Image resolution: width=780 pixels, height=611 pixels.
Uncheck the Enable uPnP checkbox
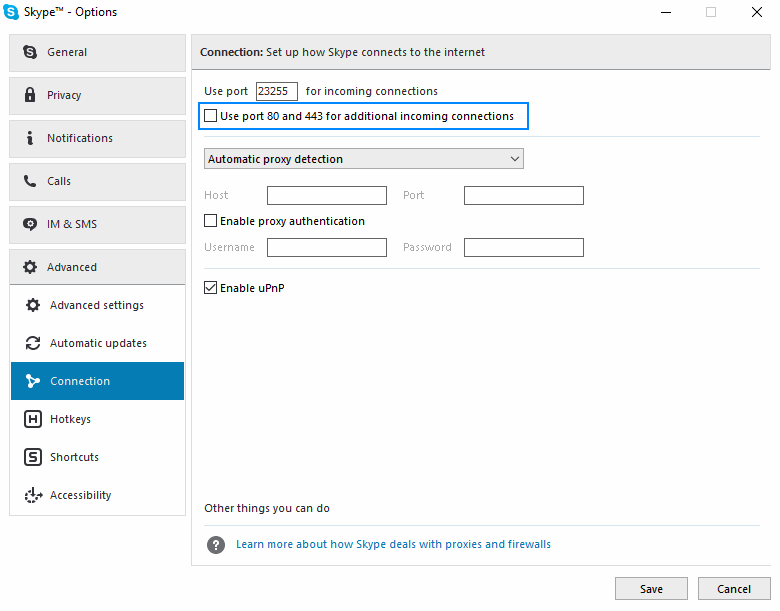(210, 288)
